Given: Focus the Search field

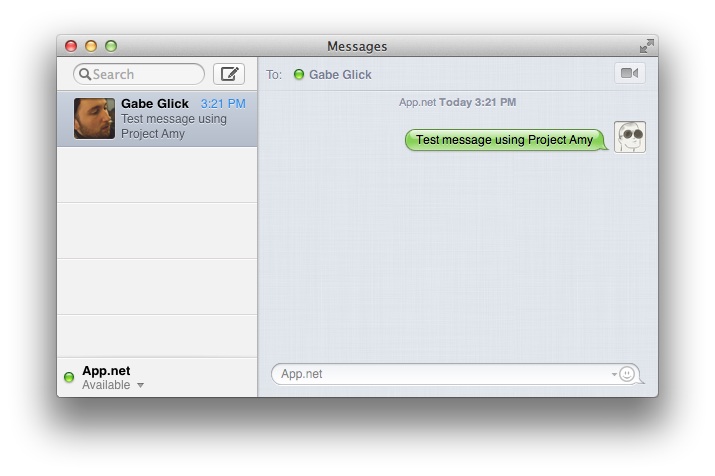Looking at the screenshot, I should [x=145, y=74].
